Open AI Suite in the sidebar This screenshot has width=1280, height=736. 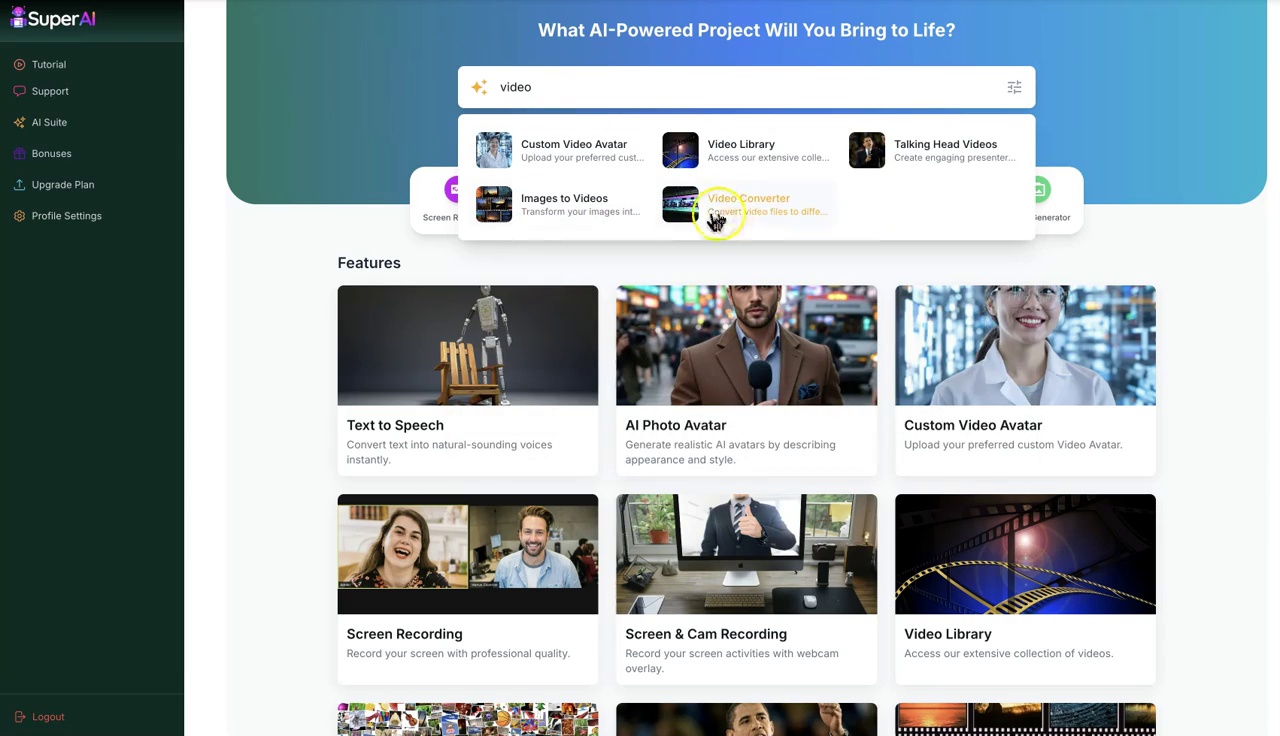pyautogui.click(x=40, y=122)
